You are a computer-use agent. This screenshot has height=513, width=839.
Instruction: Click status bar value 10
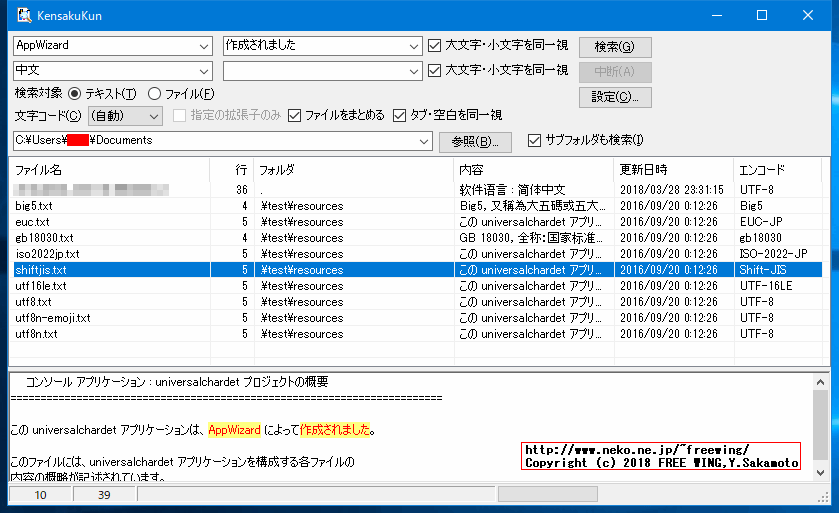(40, 495)
